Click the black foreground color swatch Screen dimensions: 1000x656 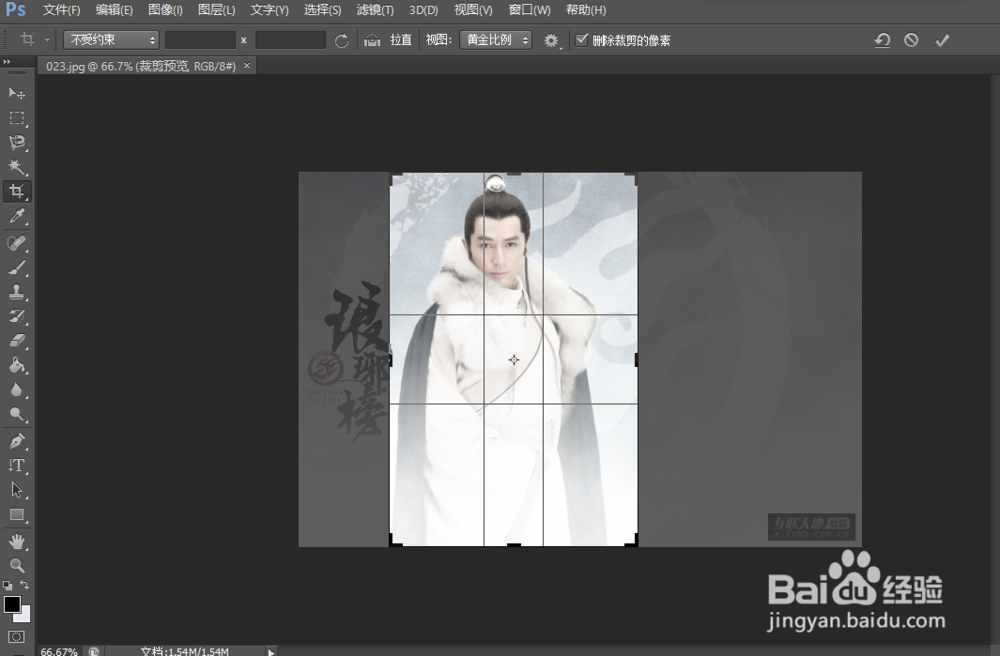pyautogui.click(x=11, y=604)
